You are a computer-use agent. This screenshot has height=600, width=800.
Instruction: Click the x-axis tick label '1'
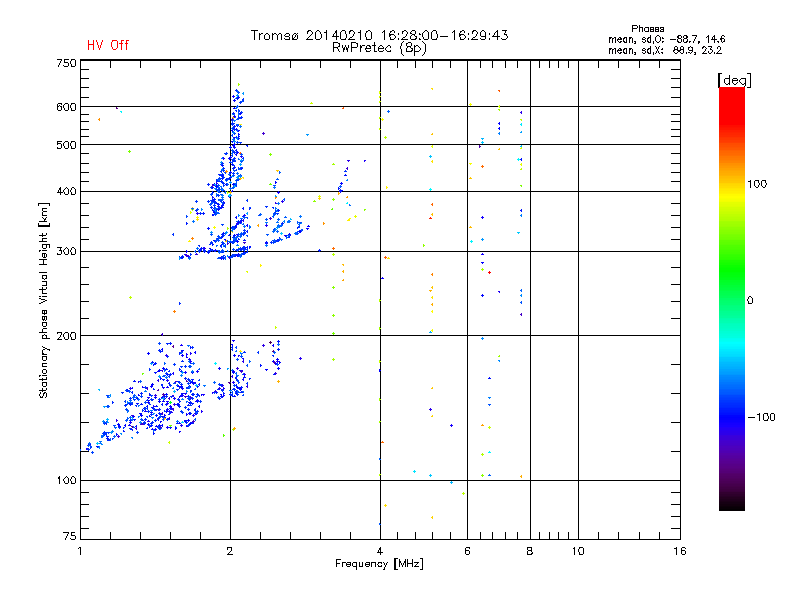click(80, 551)
